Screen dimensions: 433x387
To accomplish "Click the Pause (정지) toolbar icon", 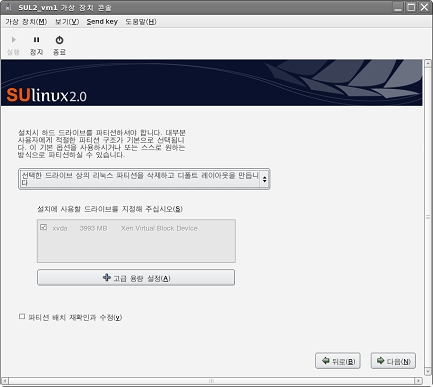I will (36, 40).
